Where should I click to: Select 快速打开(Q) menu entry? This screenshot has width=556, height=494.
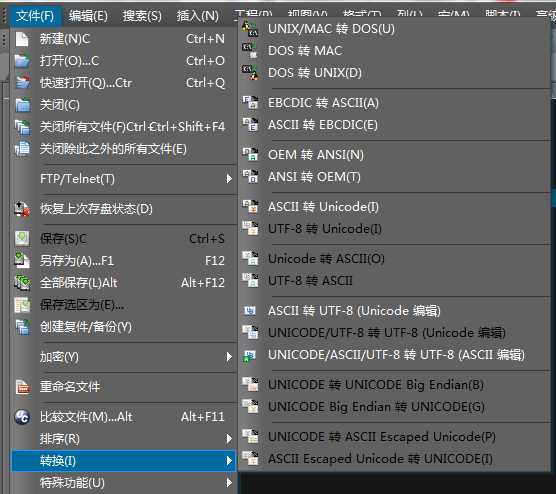(124, 83)
